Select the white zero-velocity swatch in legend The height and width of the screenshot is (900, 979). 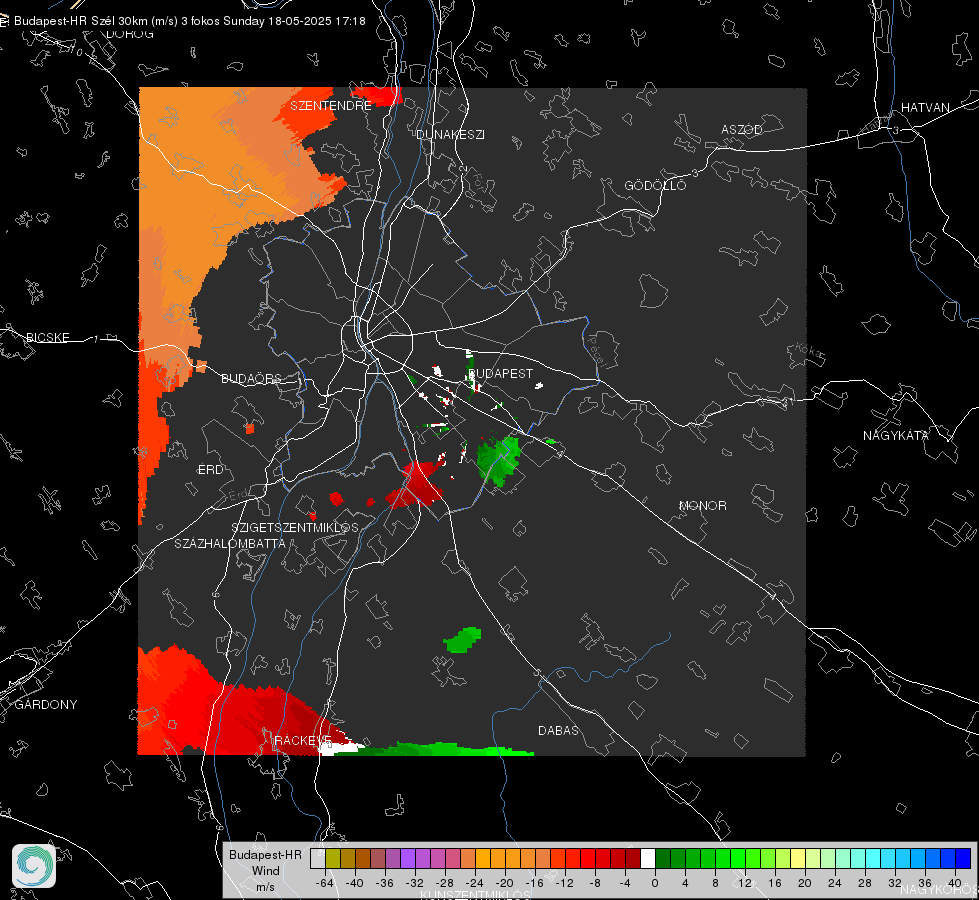point(648,858)
